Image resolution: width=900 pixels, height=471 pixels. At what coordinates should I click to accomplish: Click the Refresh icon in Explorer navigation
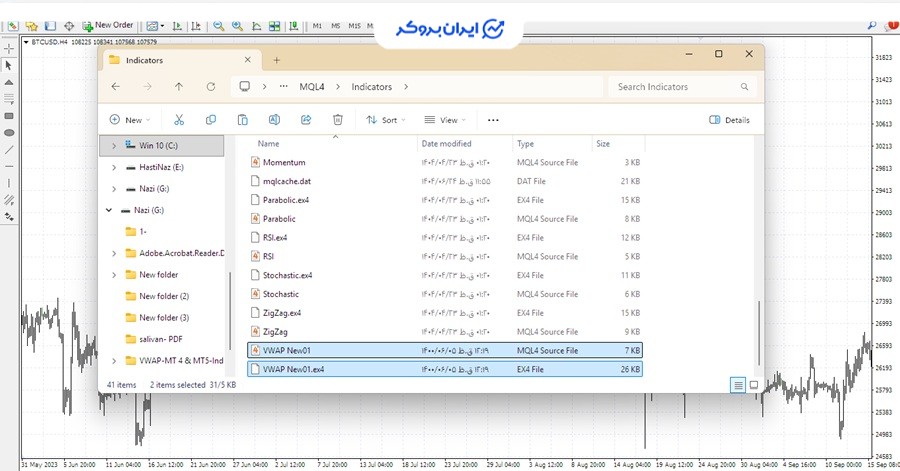pos(210,87)
